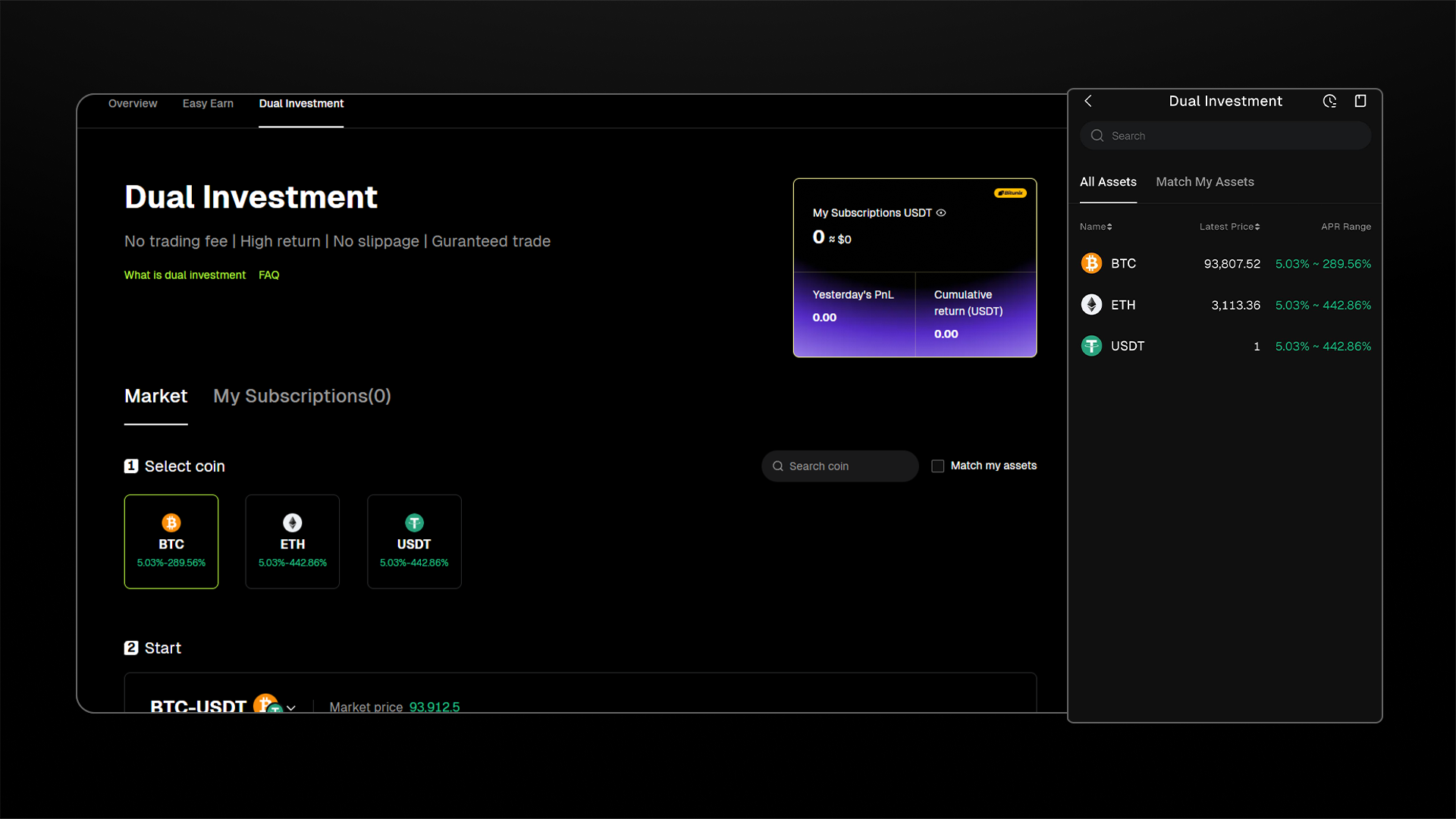
Task: Click the back arrow in the Dual Investment panel
Action: (x=1088, y=100)
